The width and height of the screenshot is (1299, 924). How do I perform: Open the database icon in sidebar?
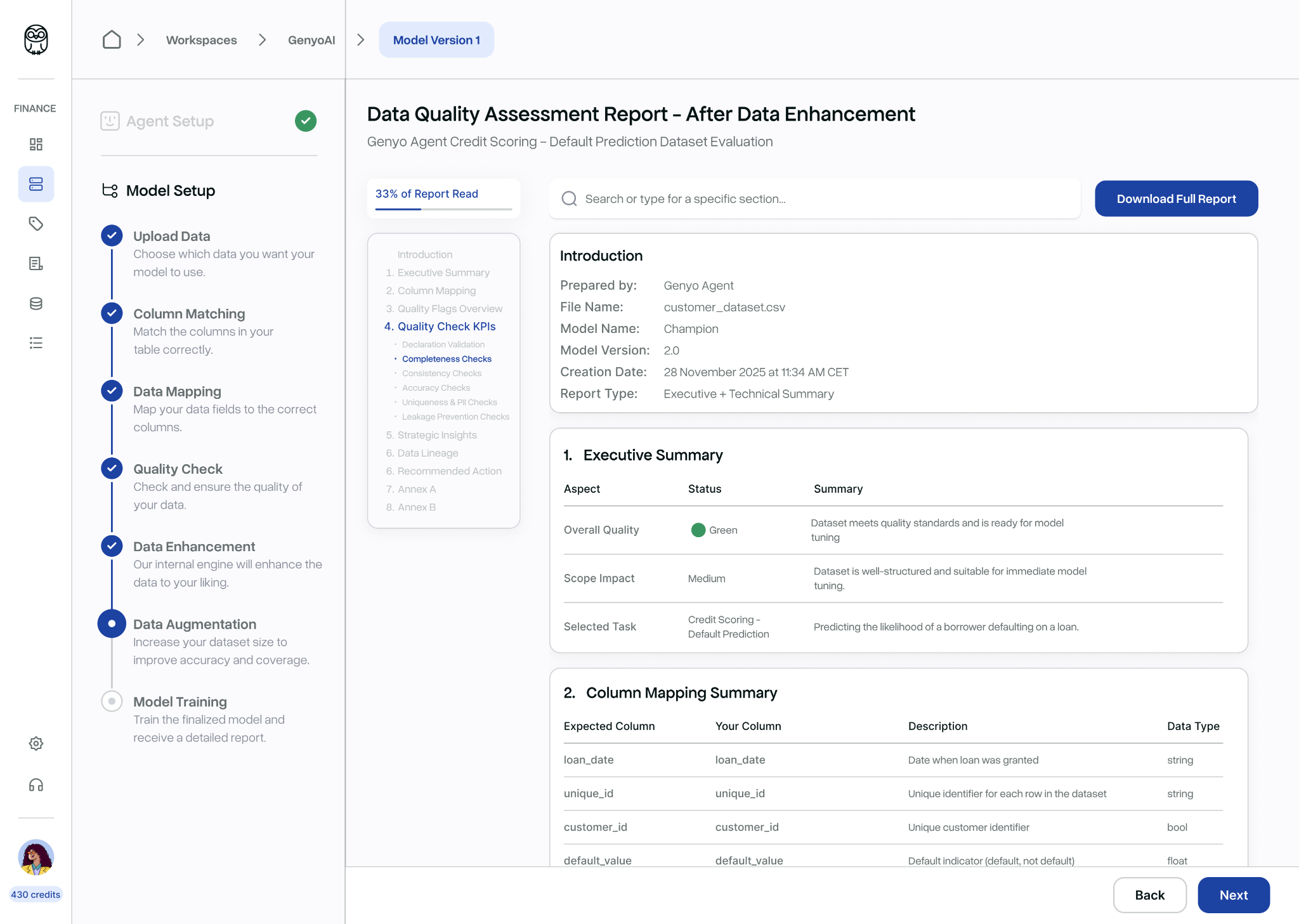[x=36, y=303]
